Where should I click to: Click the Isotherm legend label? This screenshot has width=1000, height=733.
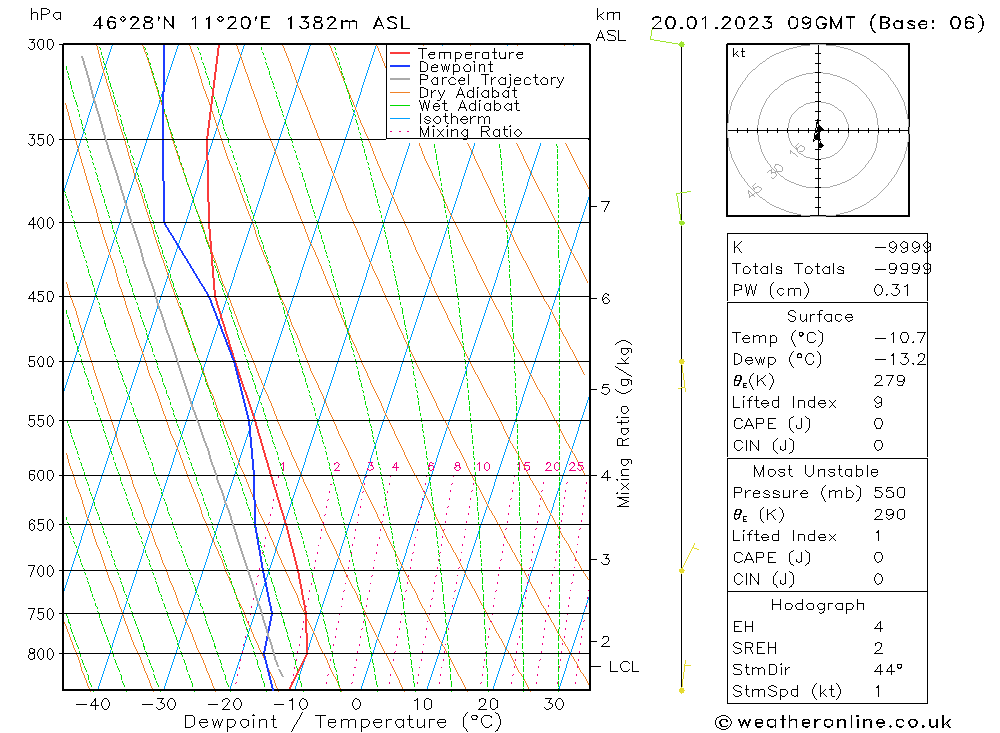click(x=455, y=119)
